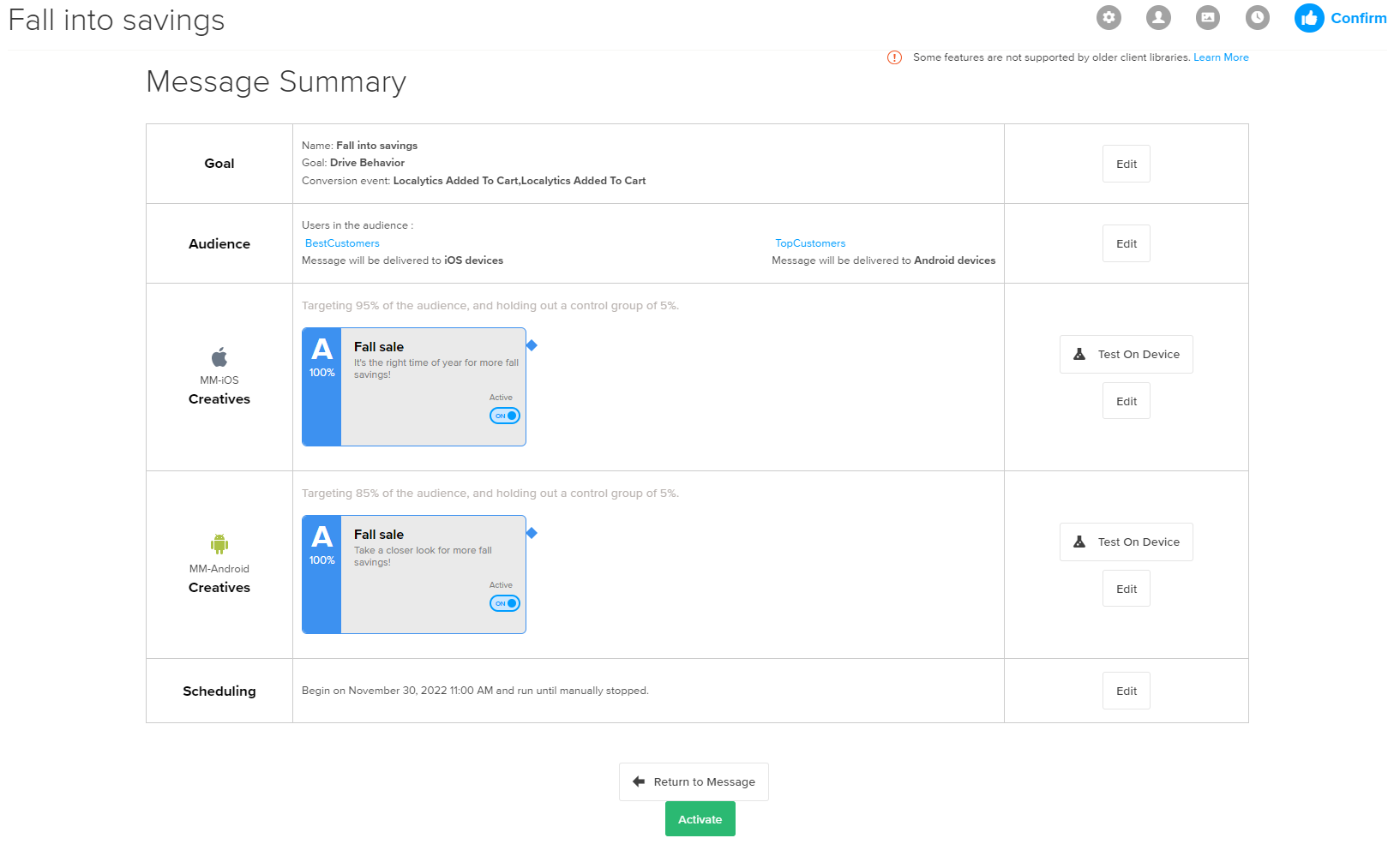Open the TopCustomers audience link
Viewport: 1400px width, 850px height.
click(810, 243)
